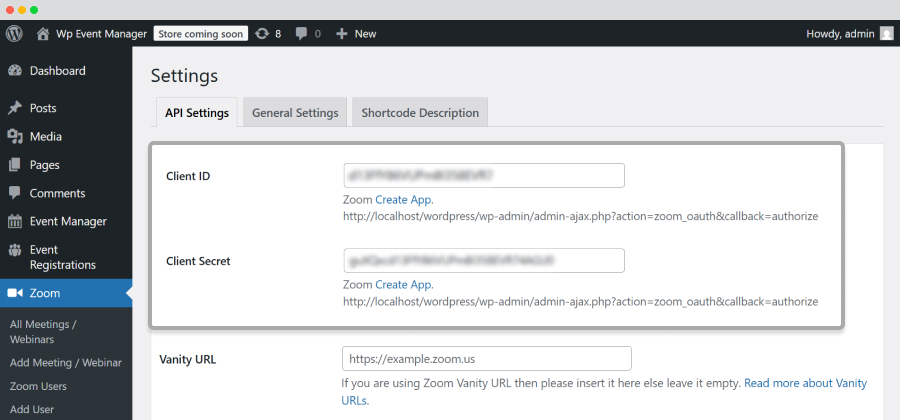Click the Dashboard gauge icon
This screenshot has height=420, width=900.
click(x=15, y=71)
